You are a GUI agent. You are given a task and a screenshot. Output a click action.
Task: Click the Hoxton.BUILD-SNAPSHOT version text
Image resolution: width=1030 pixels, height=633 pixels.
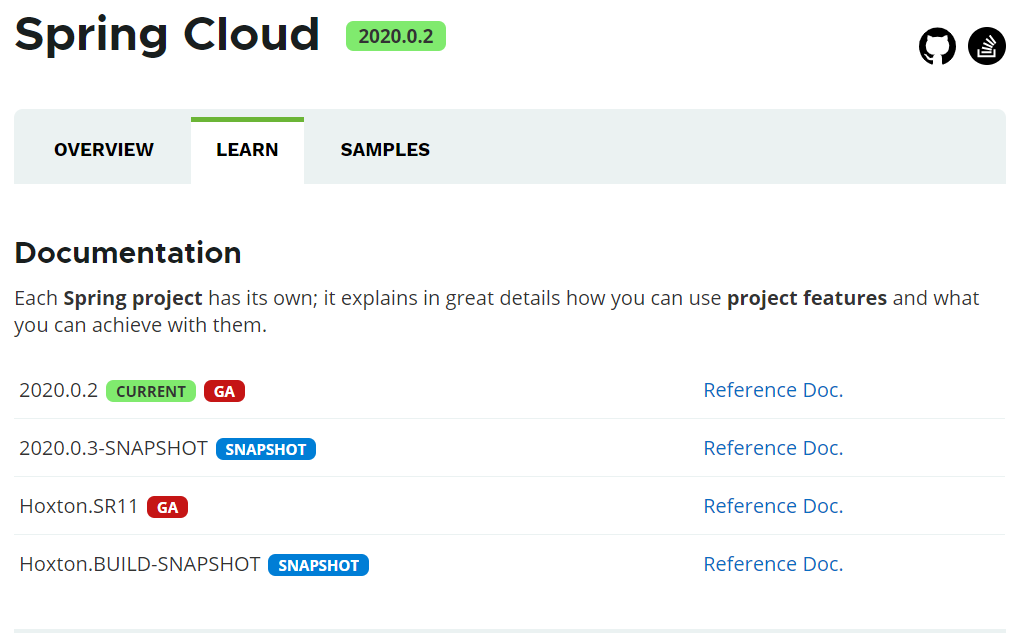click(x=140, y=564)
